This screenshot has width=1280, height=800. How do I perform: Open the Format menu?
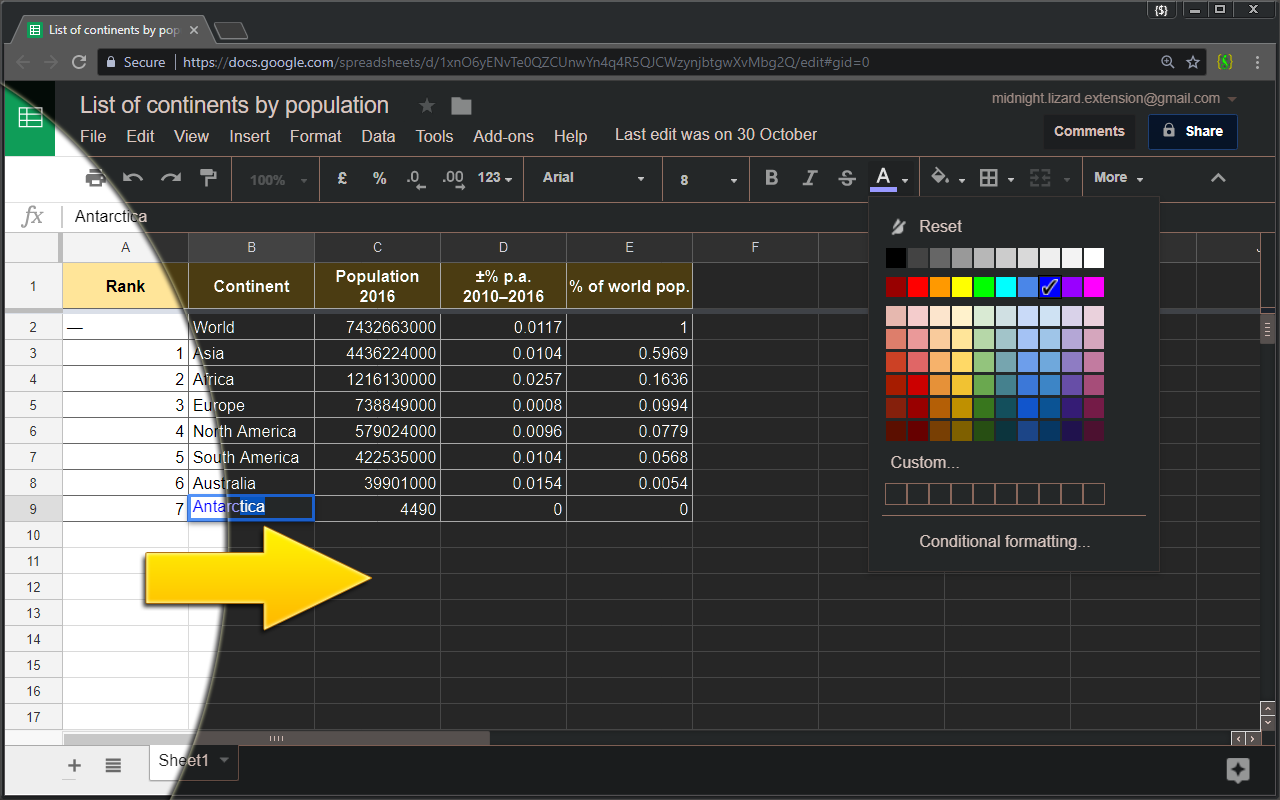coord(315,136)
